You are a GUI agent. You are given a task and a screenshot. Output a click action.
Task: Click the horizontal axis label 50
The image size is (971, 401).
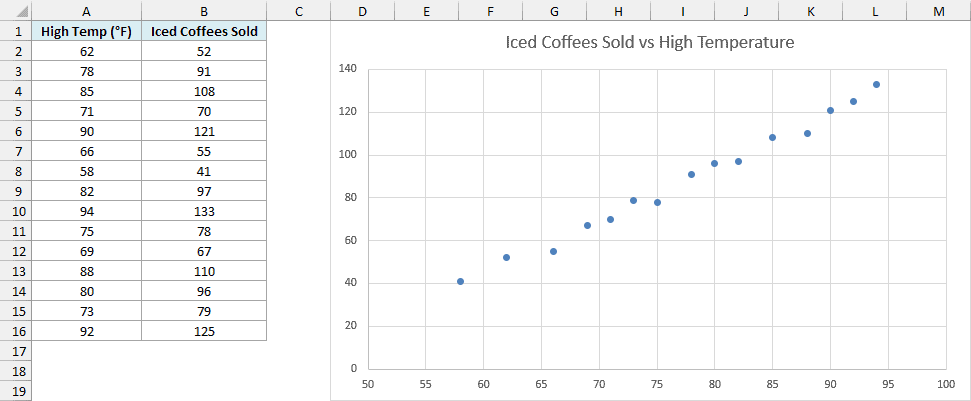[x=367, y=384]
